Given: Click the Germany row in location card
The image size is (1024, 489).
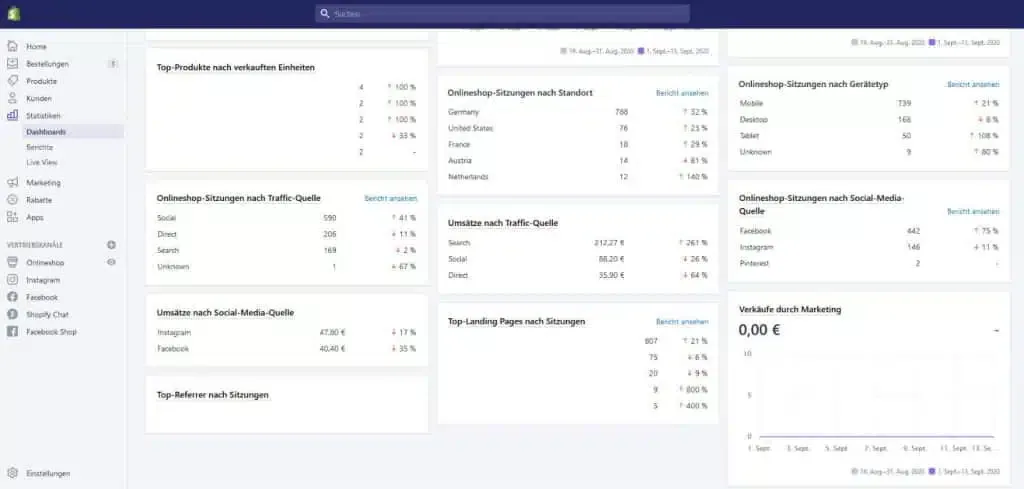Looking at the screenshot, I should point(578,112).
